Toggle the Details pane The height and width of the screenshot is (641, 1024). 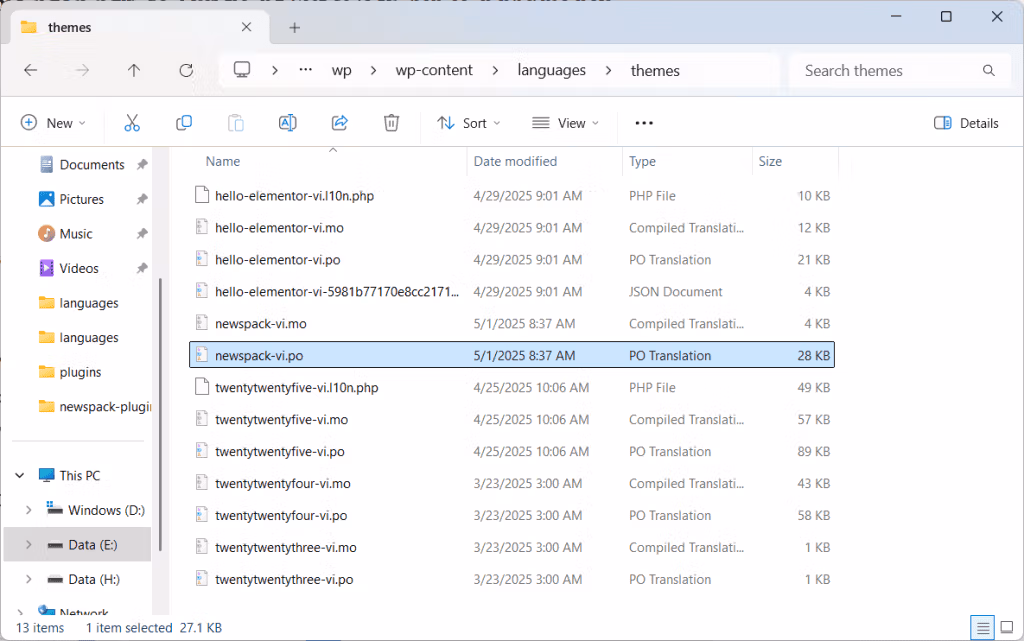pyautogui.click(x=966, y=123)
